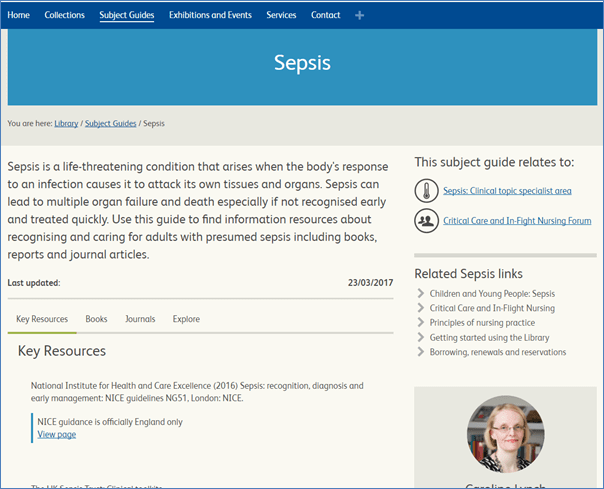604x489 pixels.
Task: Select the Key Resources tab
Action: pos(43,319)
